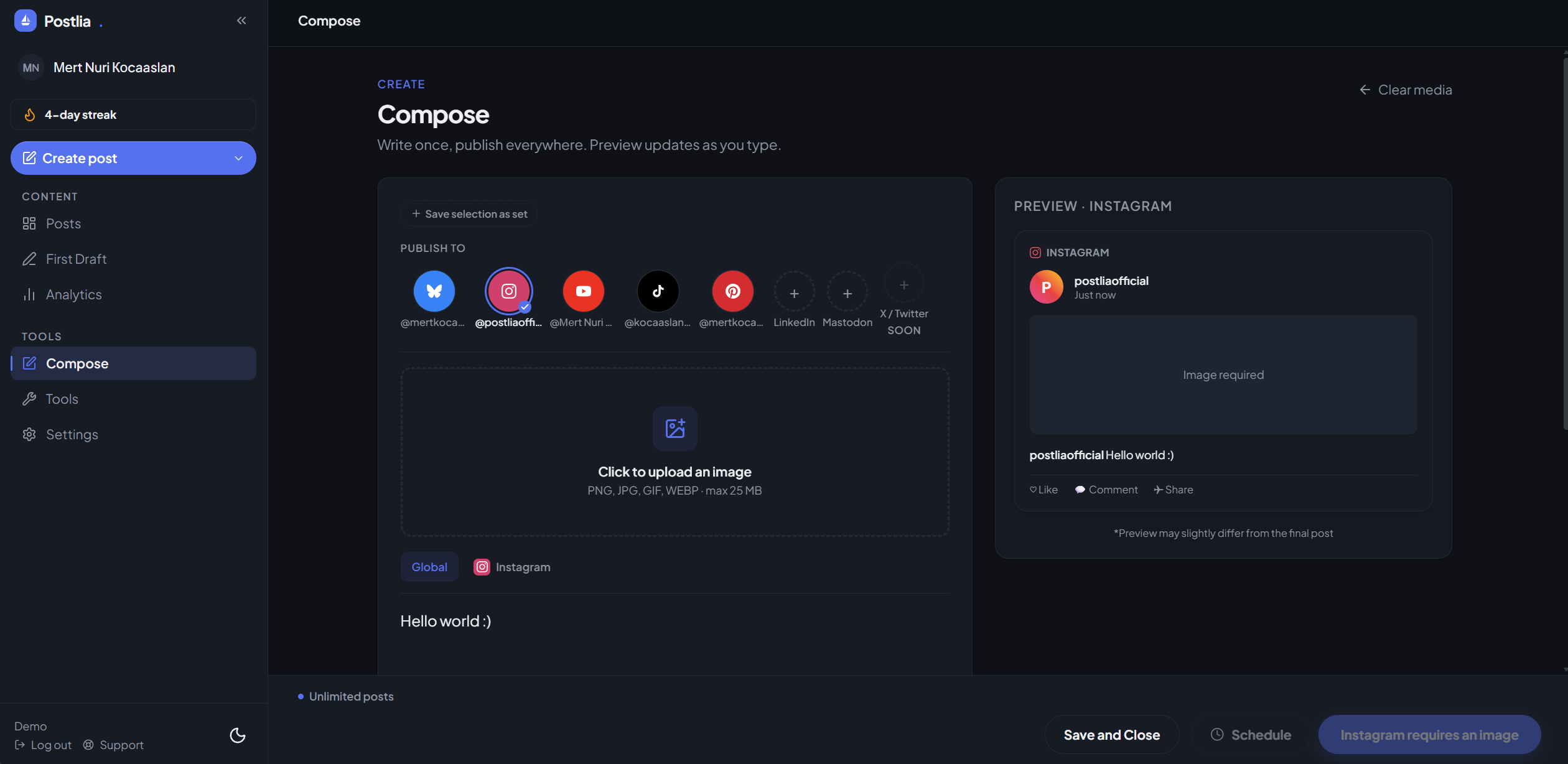Click Save and Close button
Screen dimensions: 1568x764
click(1111, 735)
